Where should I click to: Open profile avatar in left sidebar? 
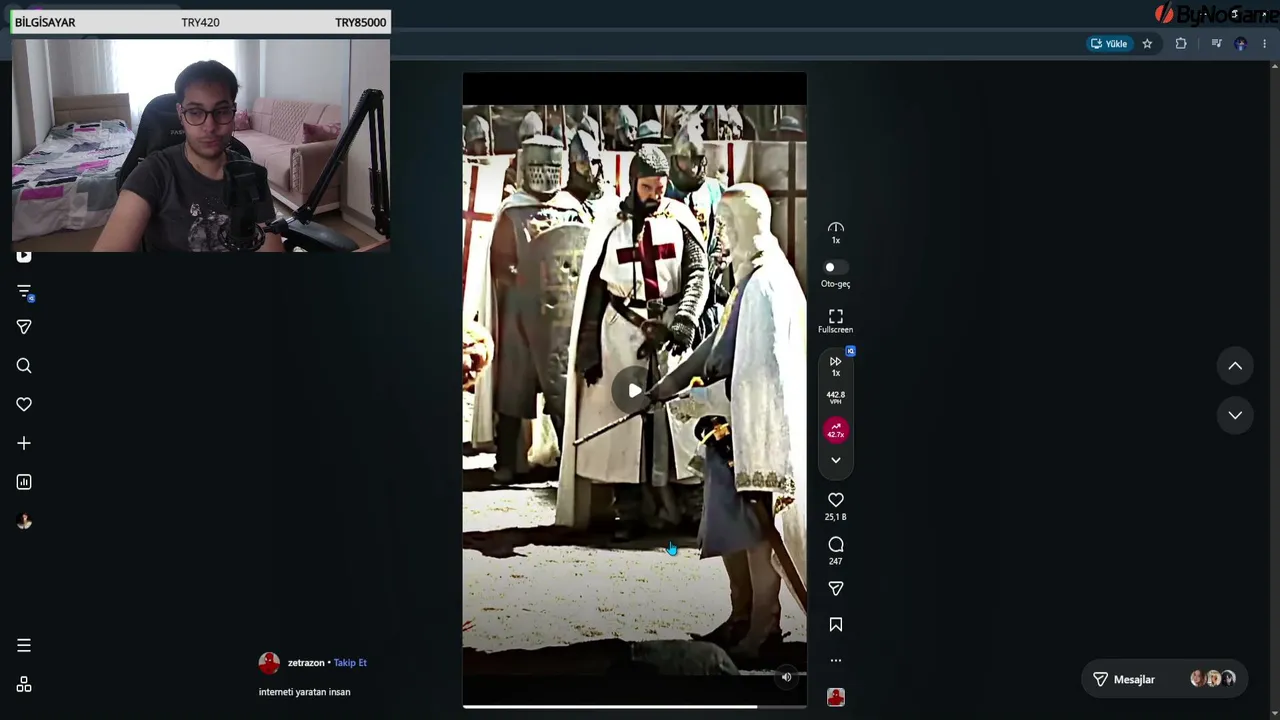point(24,521)
